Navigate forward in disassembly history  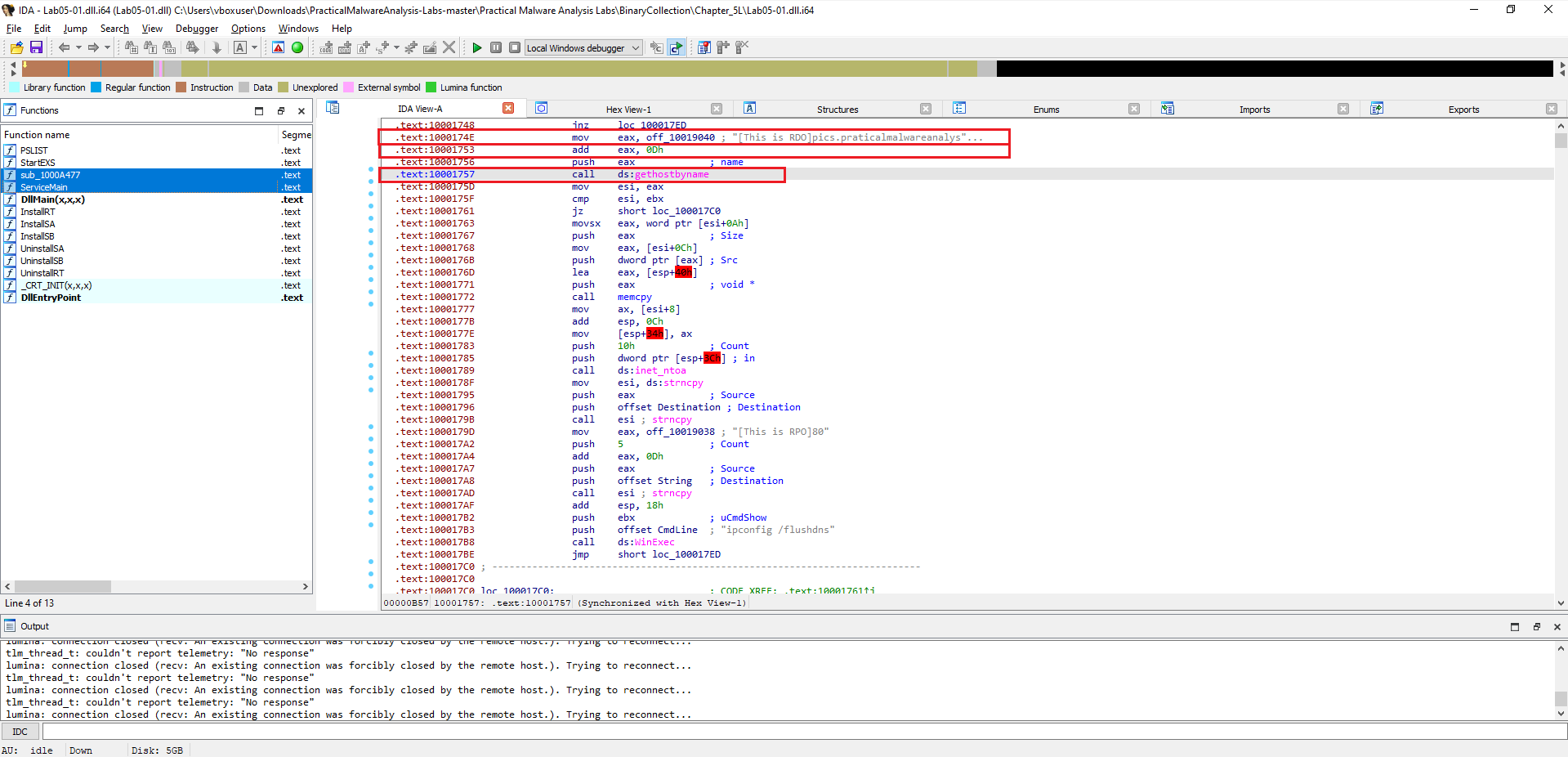(x=92, y=47)
